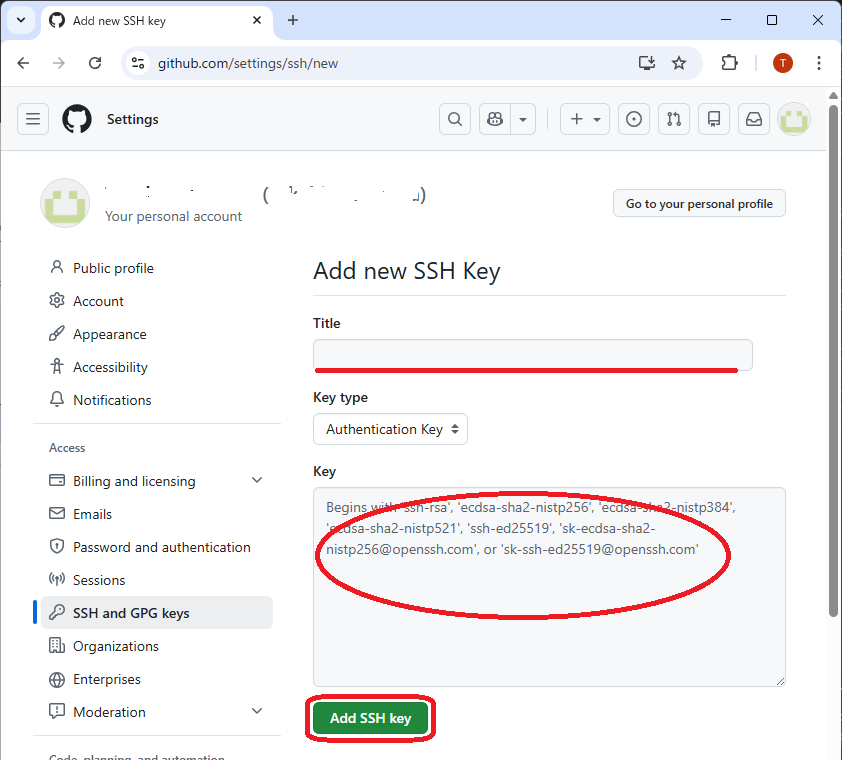Bookmark this page with the star icon

point(679,62)
